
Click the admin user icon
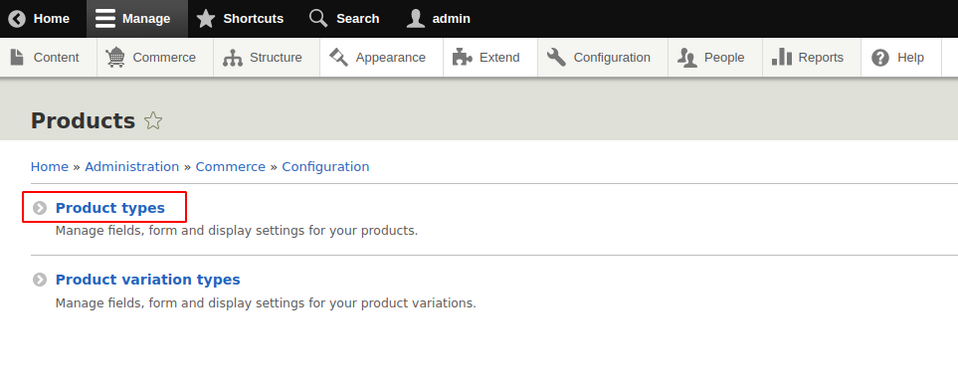415,19
